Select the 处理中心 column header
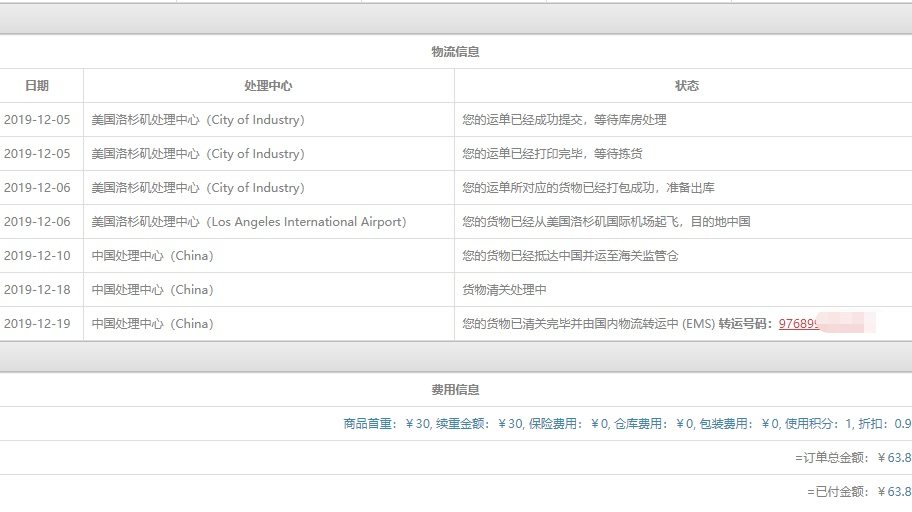Image resolution: width=912 pixels, height=512 pixels. click(268, 86)
